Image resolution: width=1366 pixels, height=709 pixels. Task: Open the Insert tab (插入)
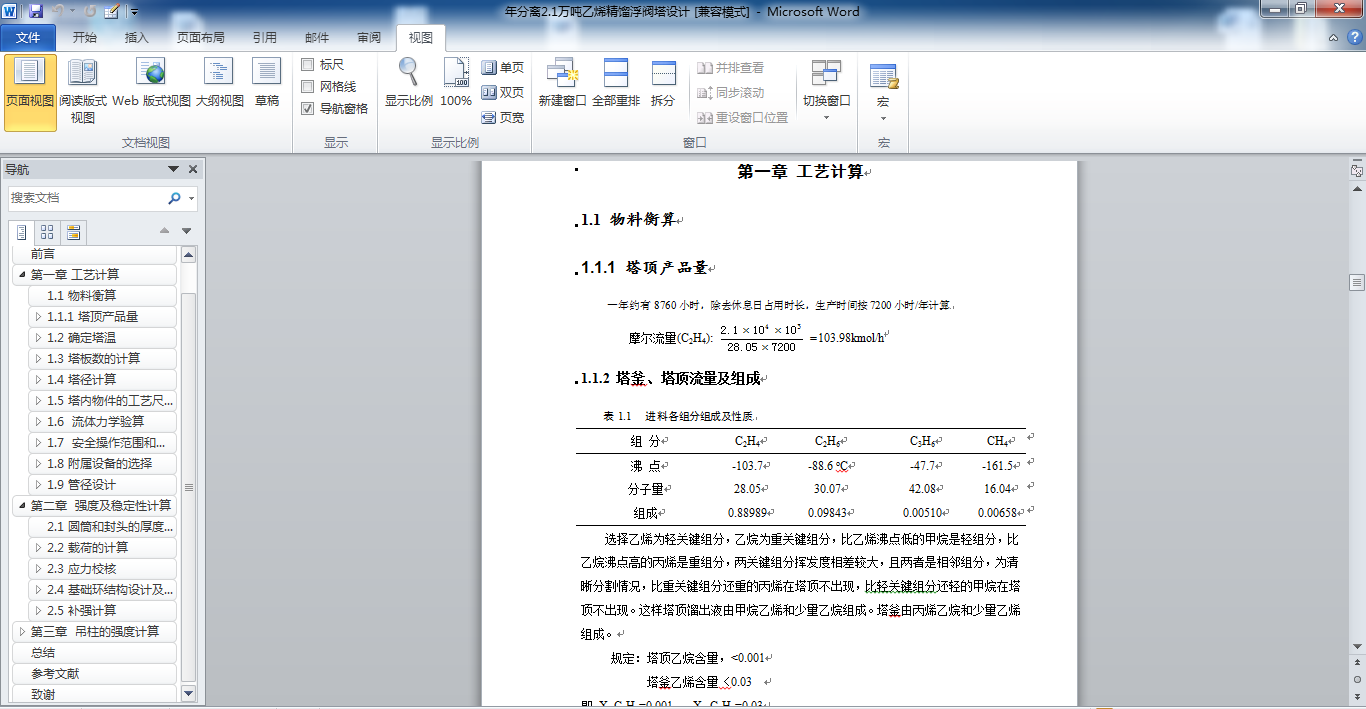pyautogui.click(x=136, y=38)
